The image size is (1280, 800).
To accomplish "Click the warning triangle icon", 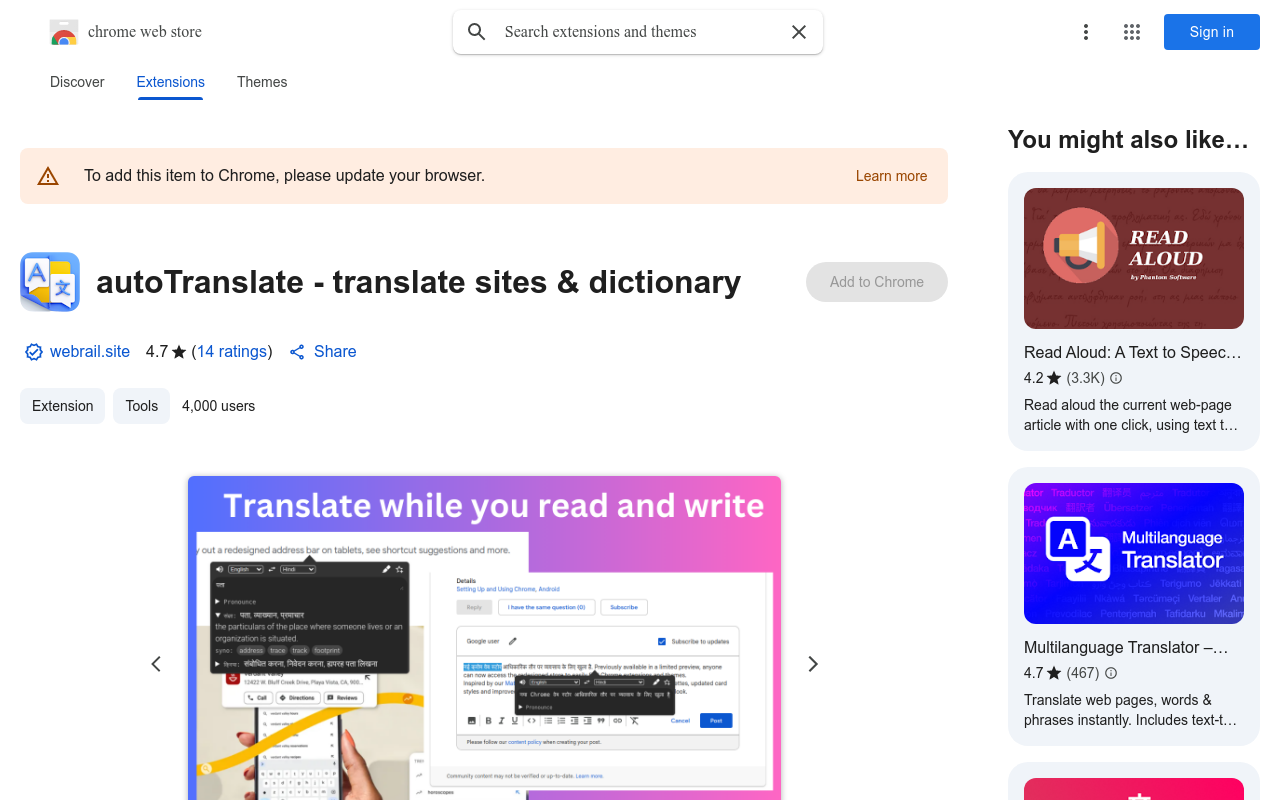I will click(48, 177).
